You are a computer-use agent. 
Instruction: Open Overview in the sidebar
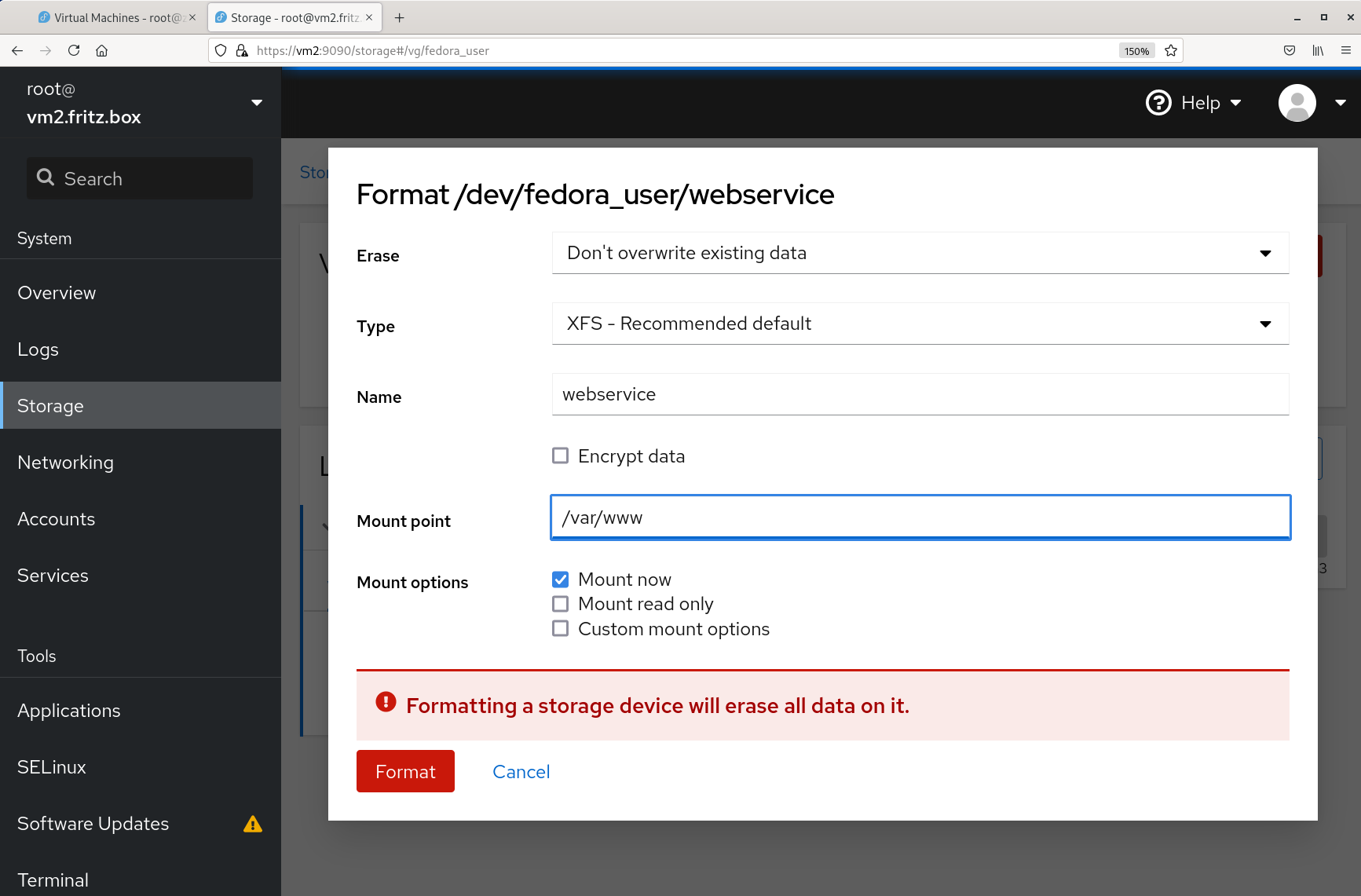pos(141,293)
